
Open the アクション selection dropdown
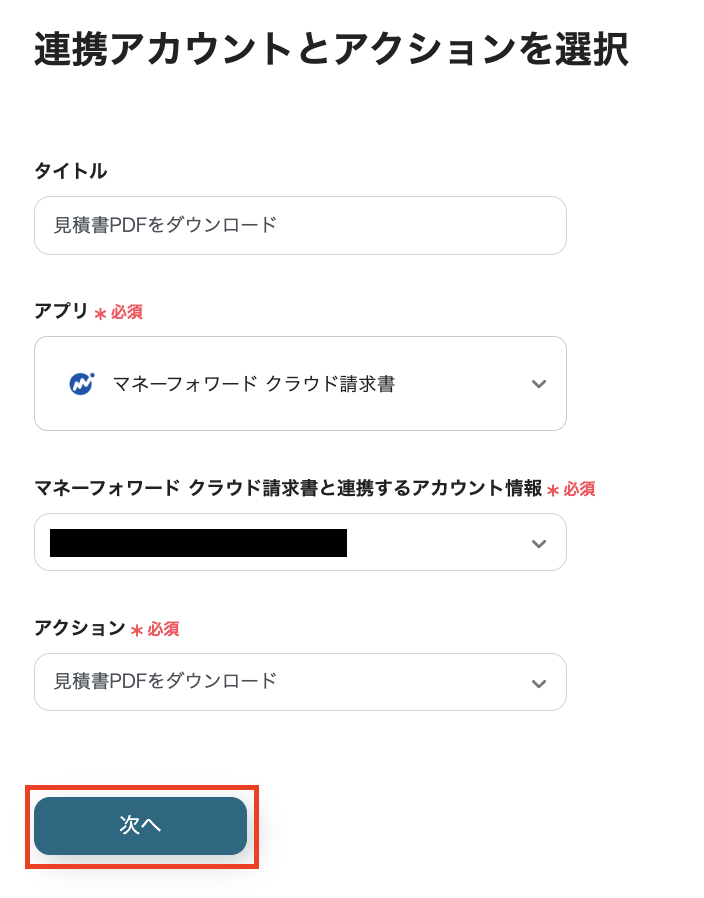[300, 682]
